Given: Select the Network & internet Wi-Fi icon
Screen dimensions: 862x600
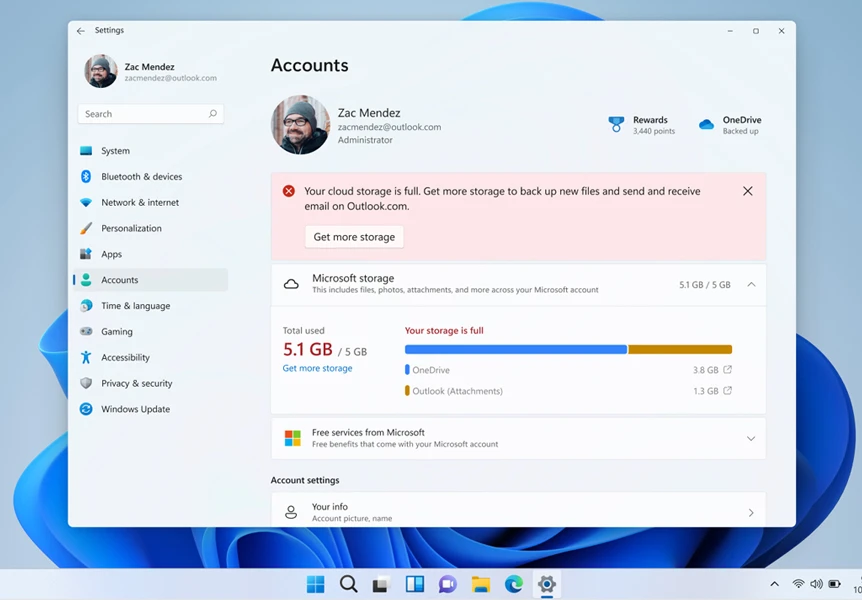Looking at the screenshot, I should click(86, 202).
